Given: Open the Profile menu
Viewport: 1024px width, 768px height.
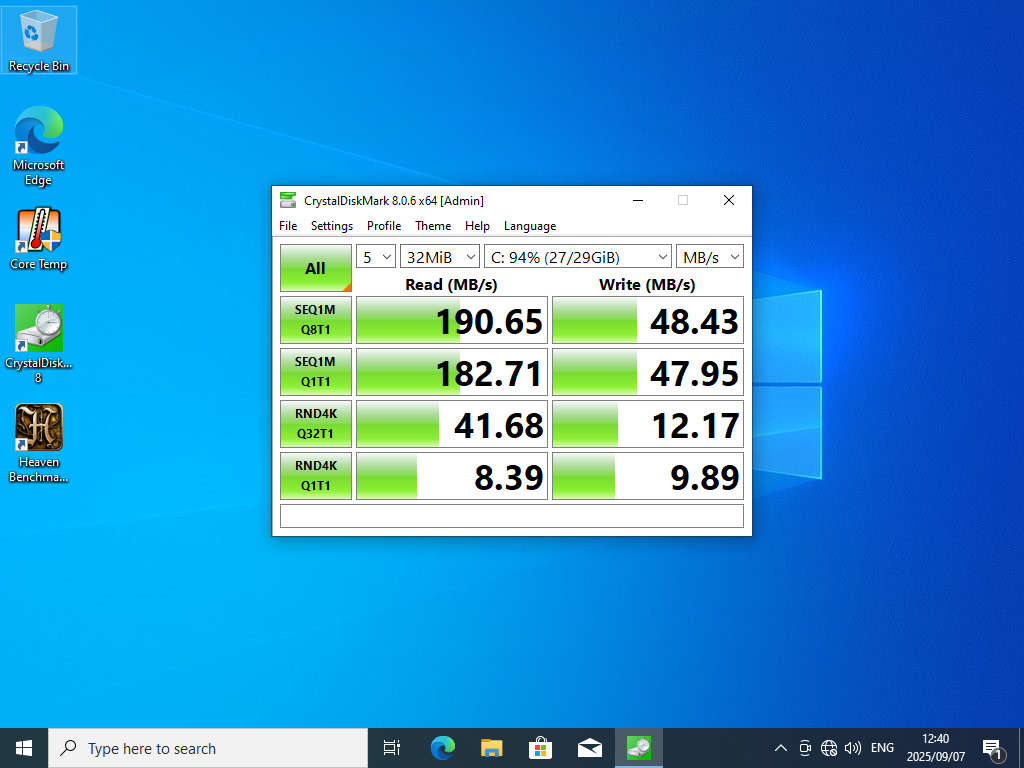Looking at the screenshot, I should tap(383, 226).
